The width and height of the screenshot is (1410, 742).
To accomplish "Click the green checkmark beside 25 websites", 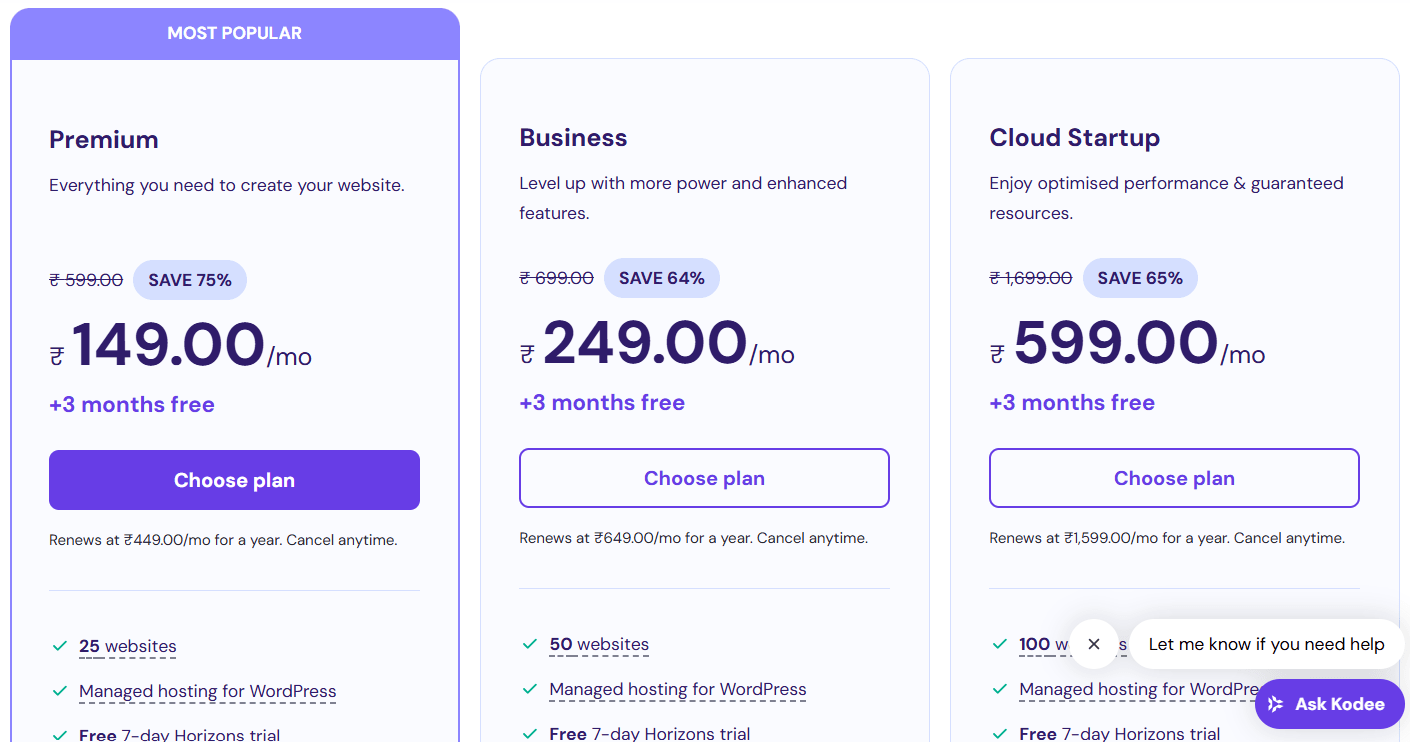I will tap(60, 646).
